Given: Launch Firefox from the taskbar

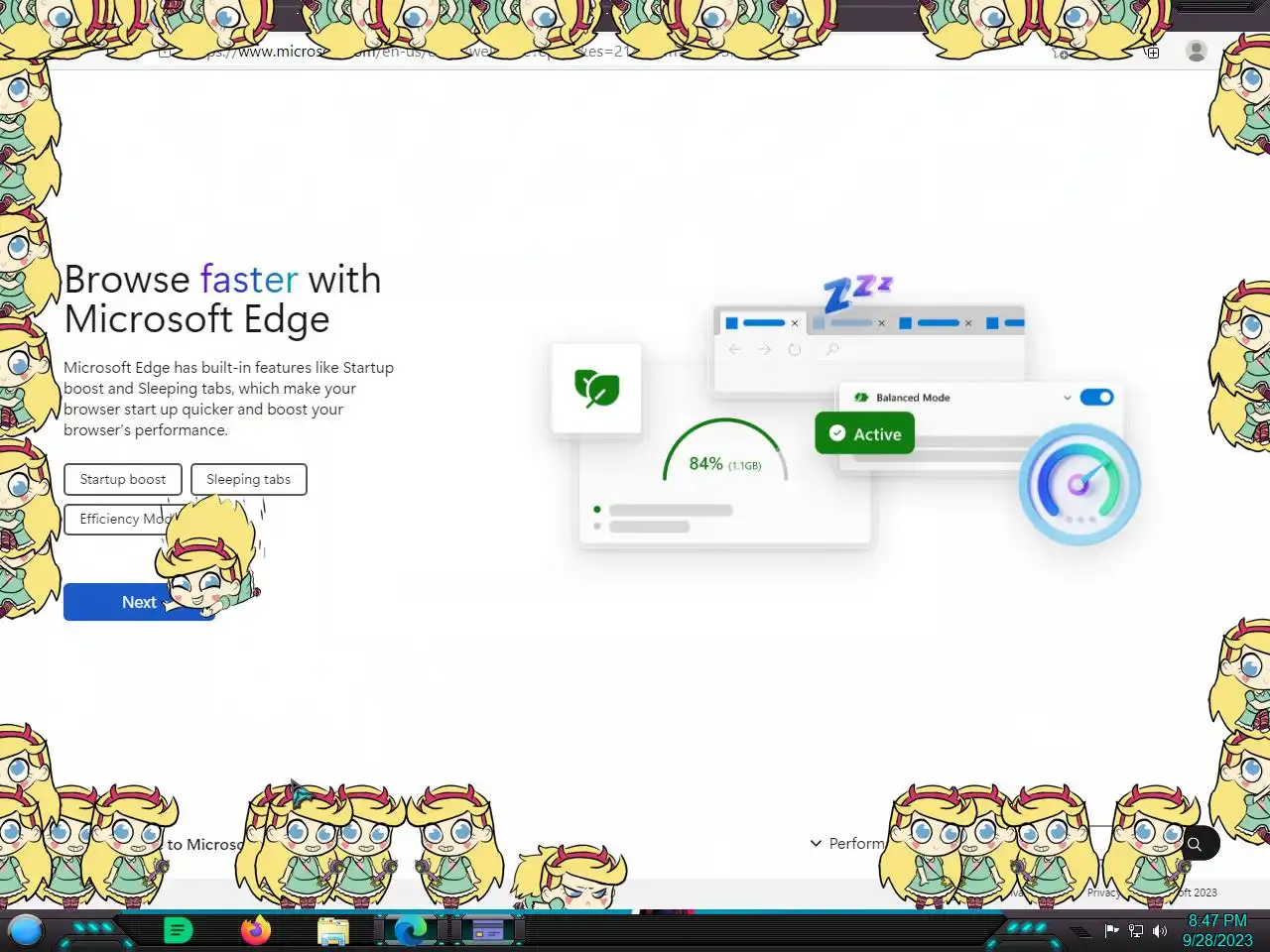Looking at the screenshot, I should click(256, 931).
